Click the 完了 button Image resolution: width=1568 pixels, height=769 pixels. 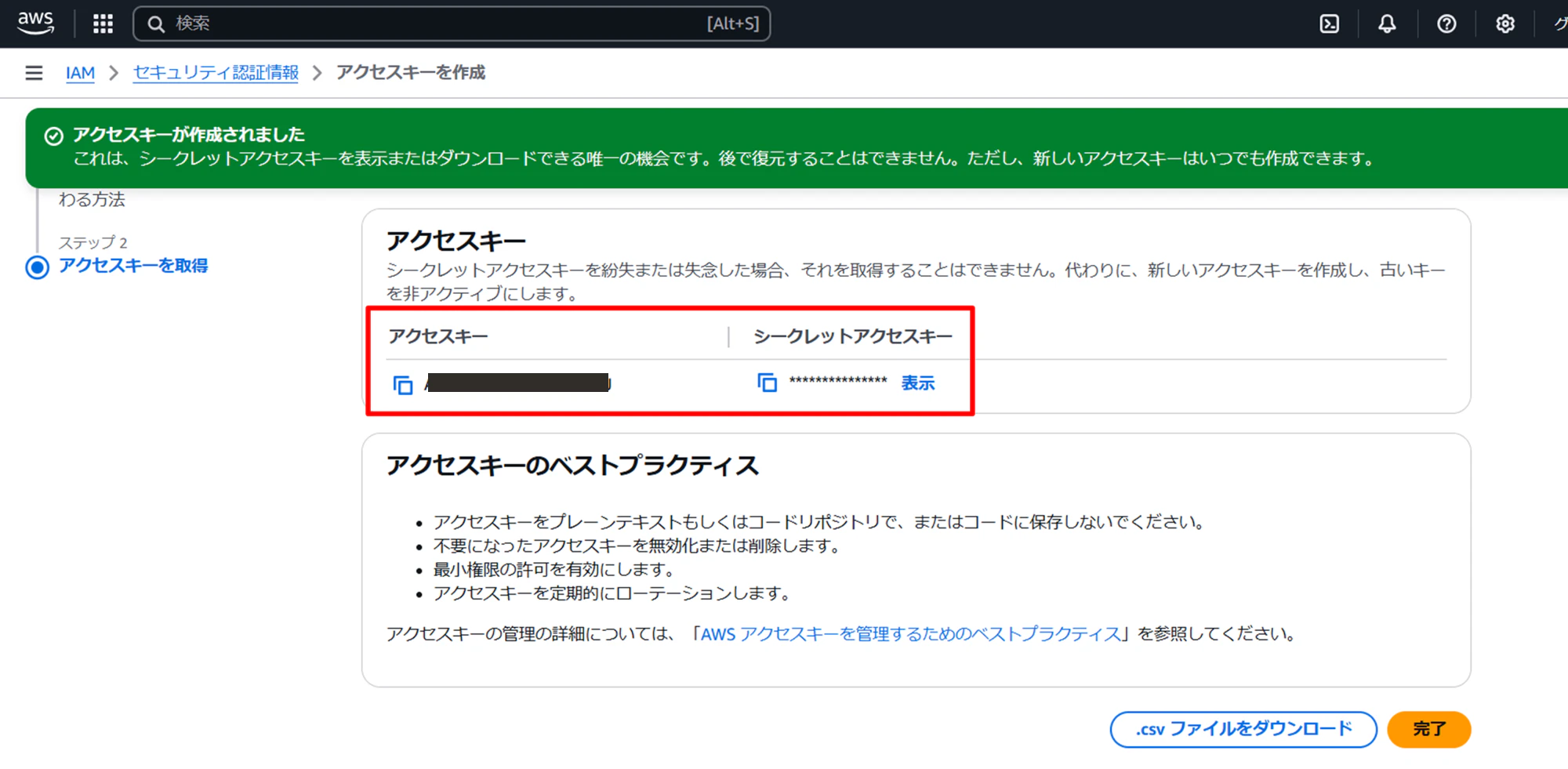[1428, 729]
